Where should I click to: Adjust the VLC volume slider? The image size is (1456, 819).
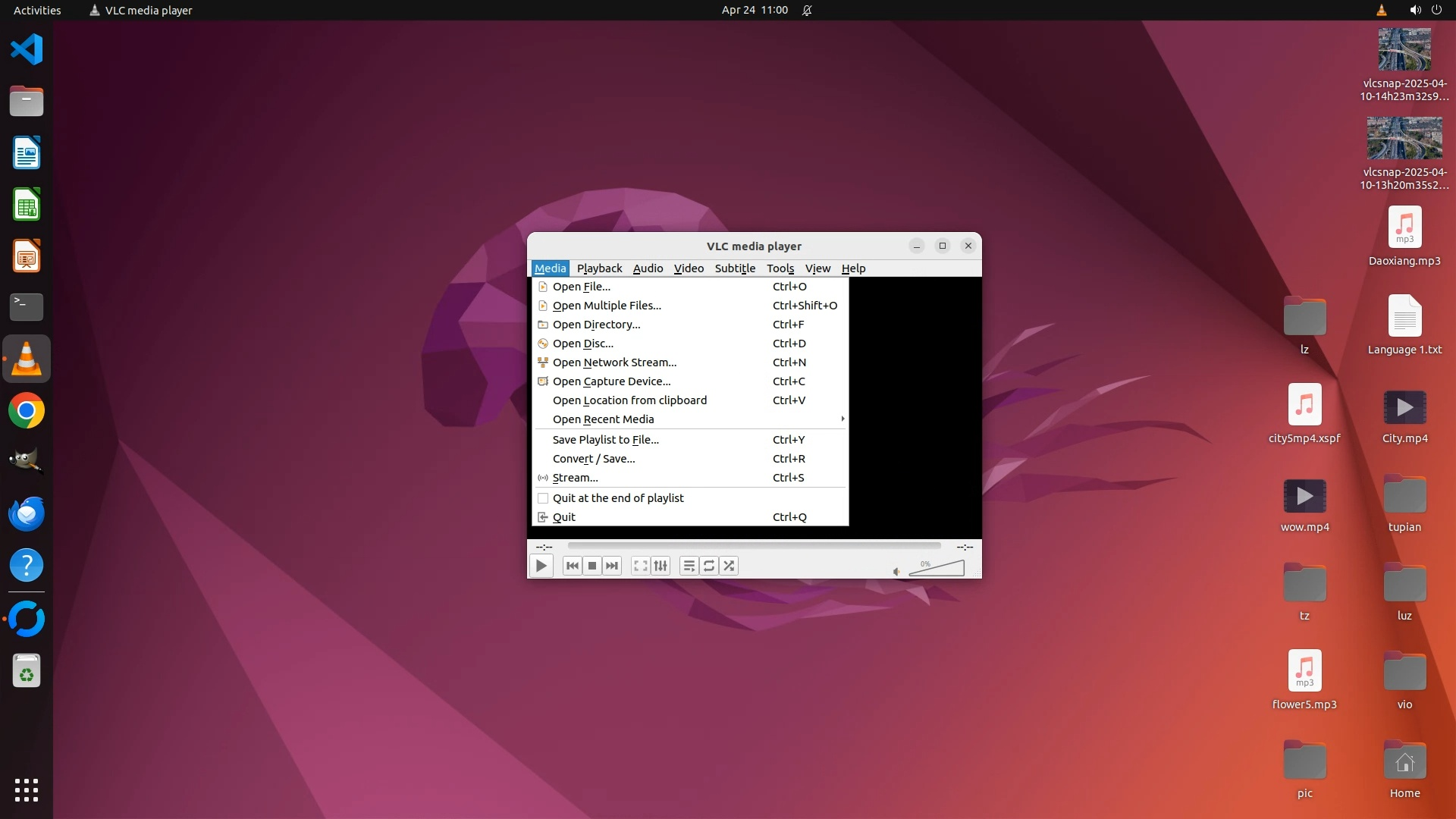point(937,569)
